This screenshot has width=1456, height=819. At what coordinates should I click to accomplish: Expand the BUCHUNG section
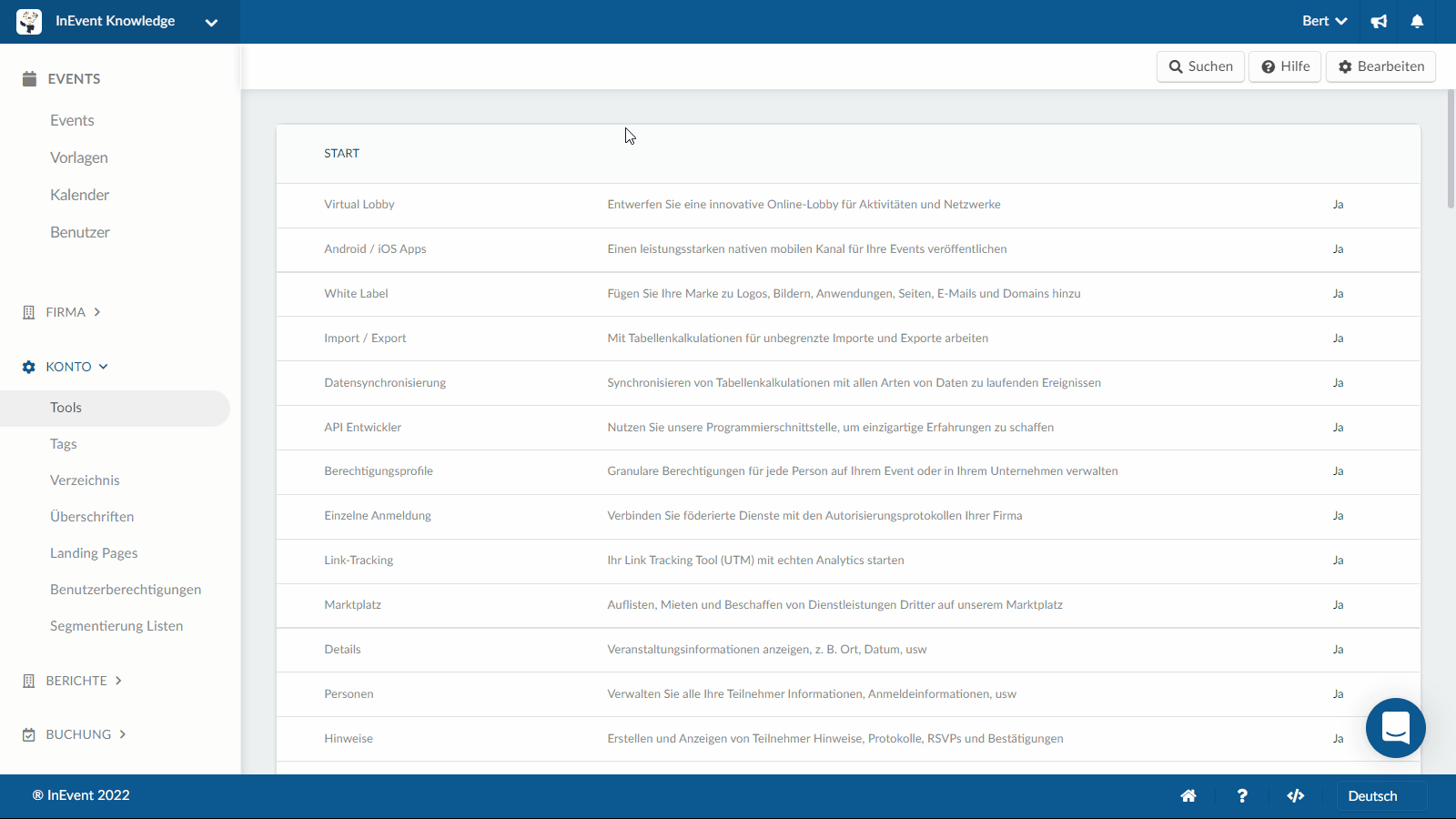pyautogui.click(x=86, y=734)
